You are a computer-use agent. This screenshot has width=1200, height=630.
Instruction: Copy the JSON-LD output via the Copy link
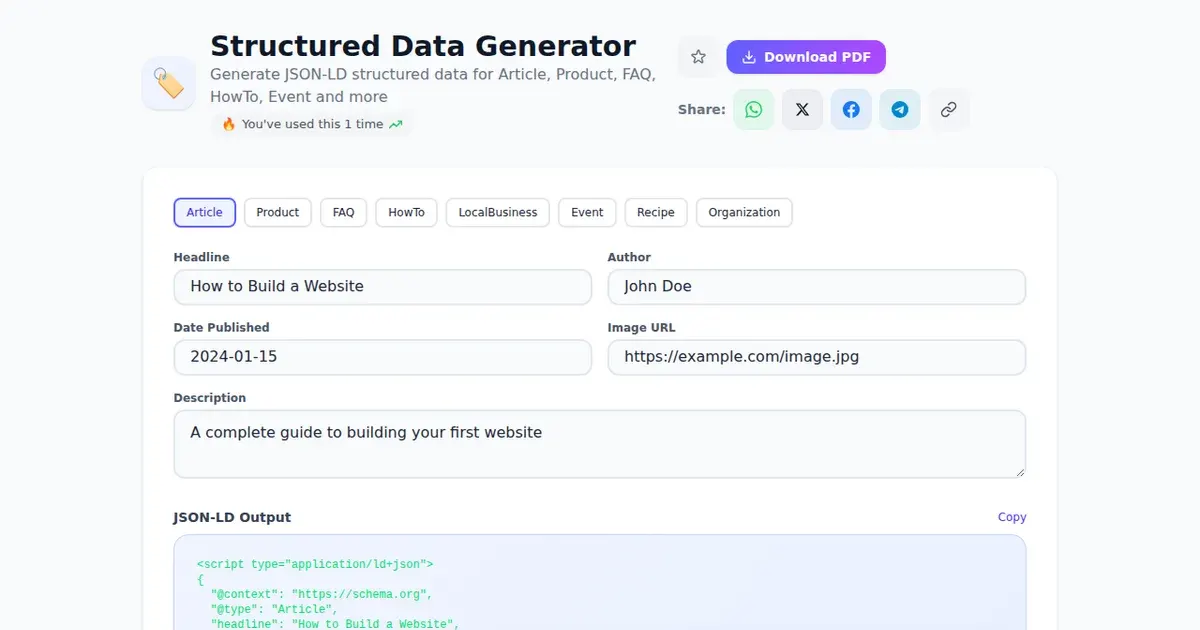(x=1012, y=517)
